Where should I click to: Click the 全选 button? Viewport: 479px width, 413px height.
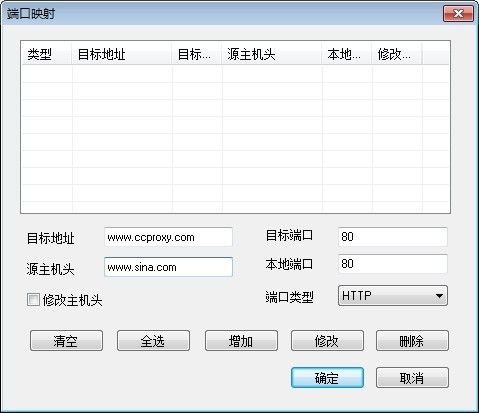[153, 341]
